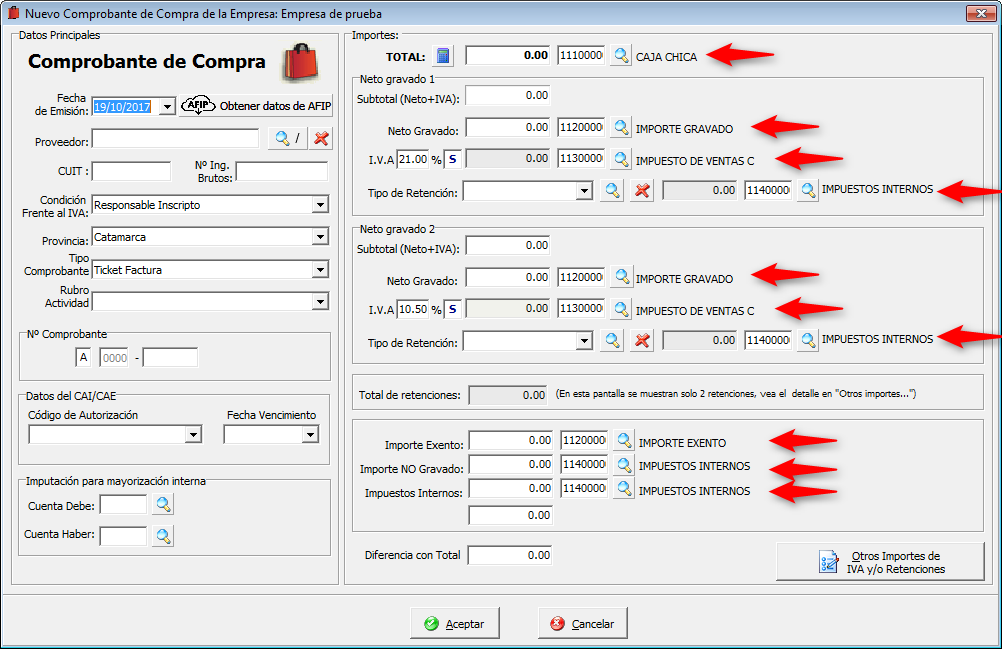This screenshot has height=649, width=1002.
Task: Click the calculator icon next to TOTAL
Action: 444,56
